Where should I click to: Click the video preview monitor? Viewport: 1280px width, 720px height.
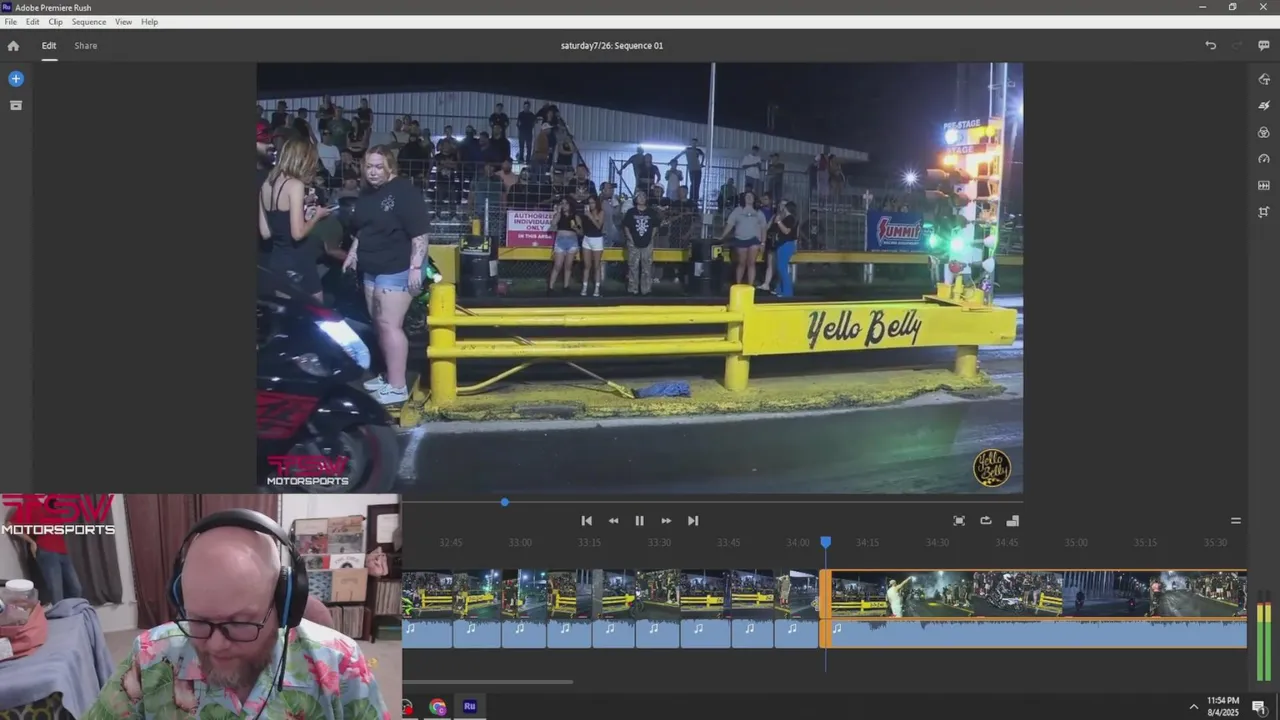640,278
